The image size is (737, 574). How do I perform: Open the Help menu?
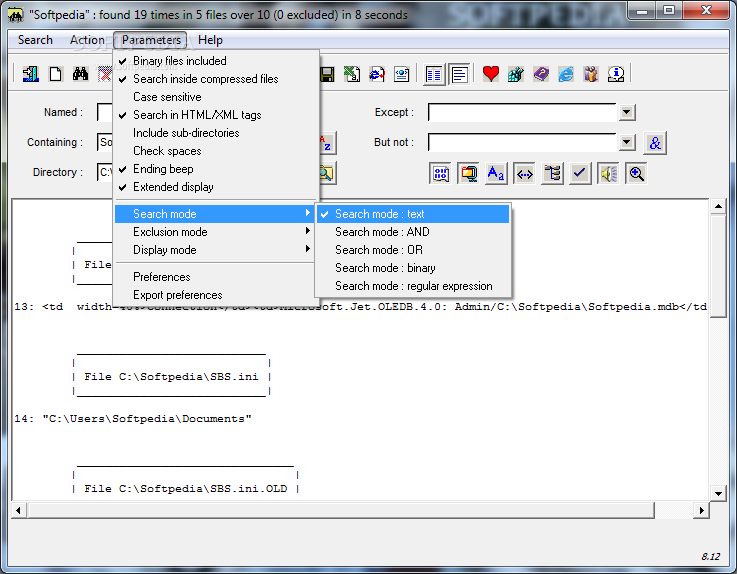pos(210,40)
